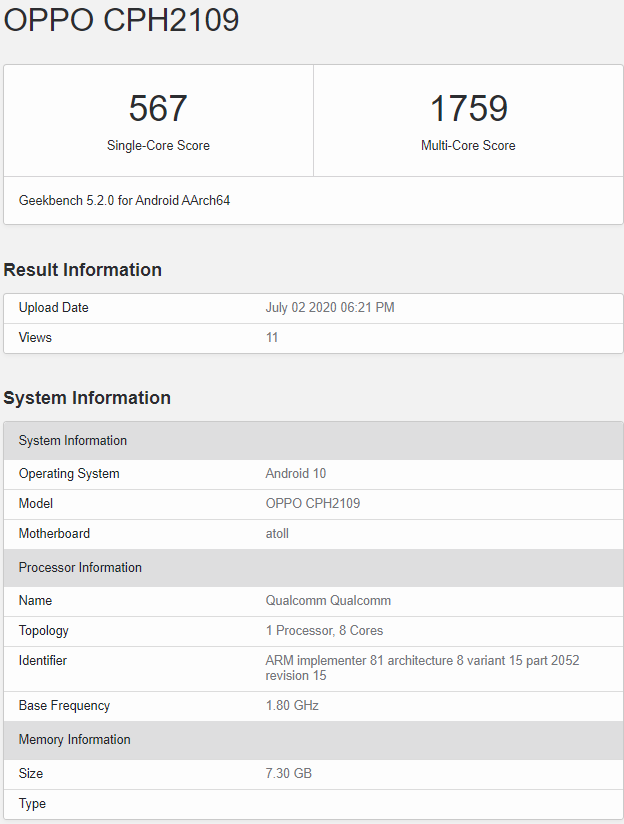Click the processor Name label
The height and width of the screenshot is (824, 624).
click(x=35, y=601)
